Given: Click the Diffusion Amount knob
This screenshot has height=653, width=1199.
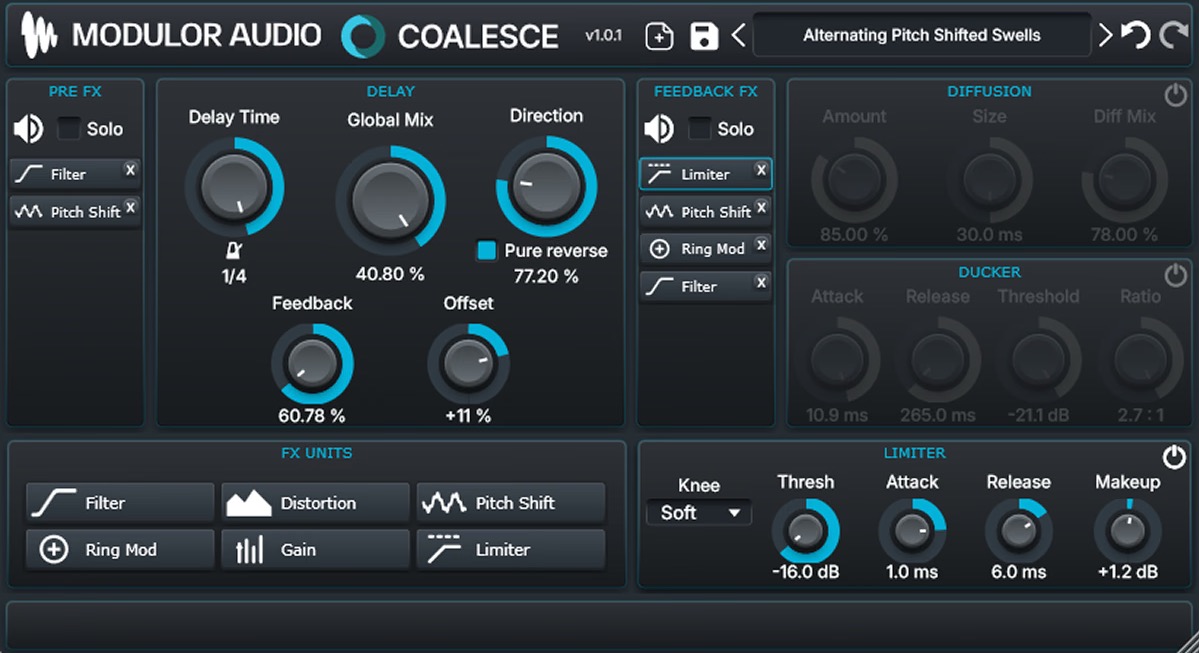Looking at the screenshot, I should point(854,180).
